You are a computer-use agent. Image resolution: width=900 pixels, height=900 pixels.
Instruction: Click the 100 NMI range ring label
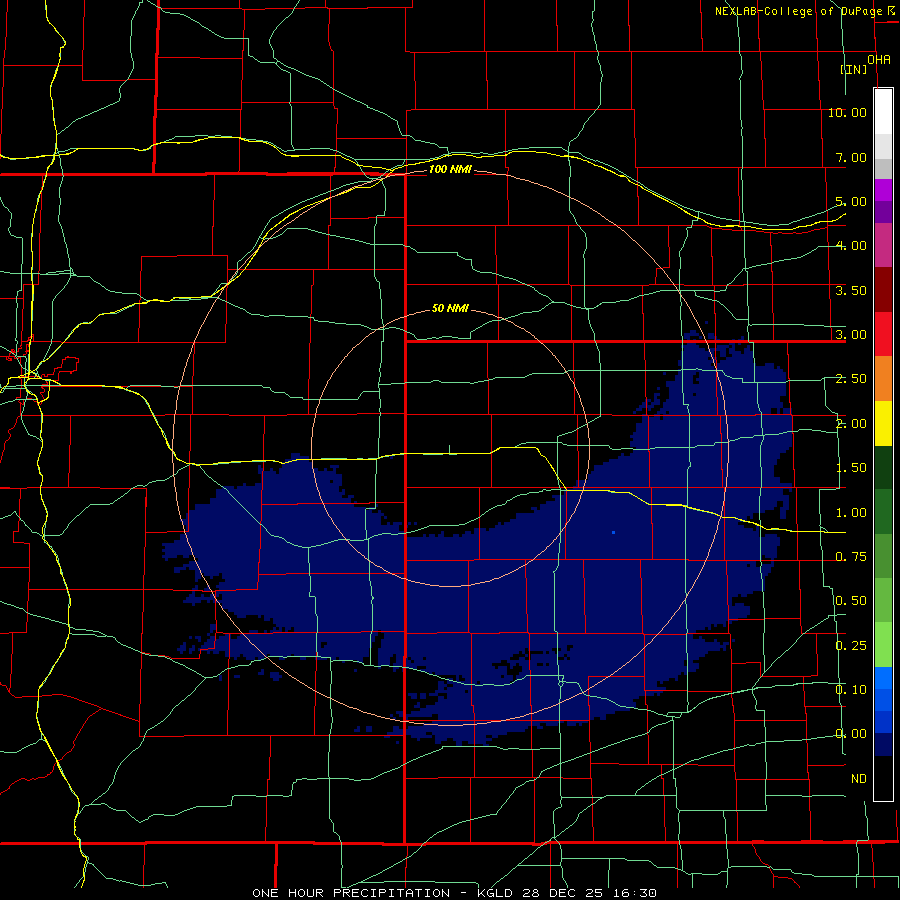pyautogui.click(x=450, y=169)
